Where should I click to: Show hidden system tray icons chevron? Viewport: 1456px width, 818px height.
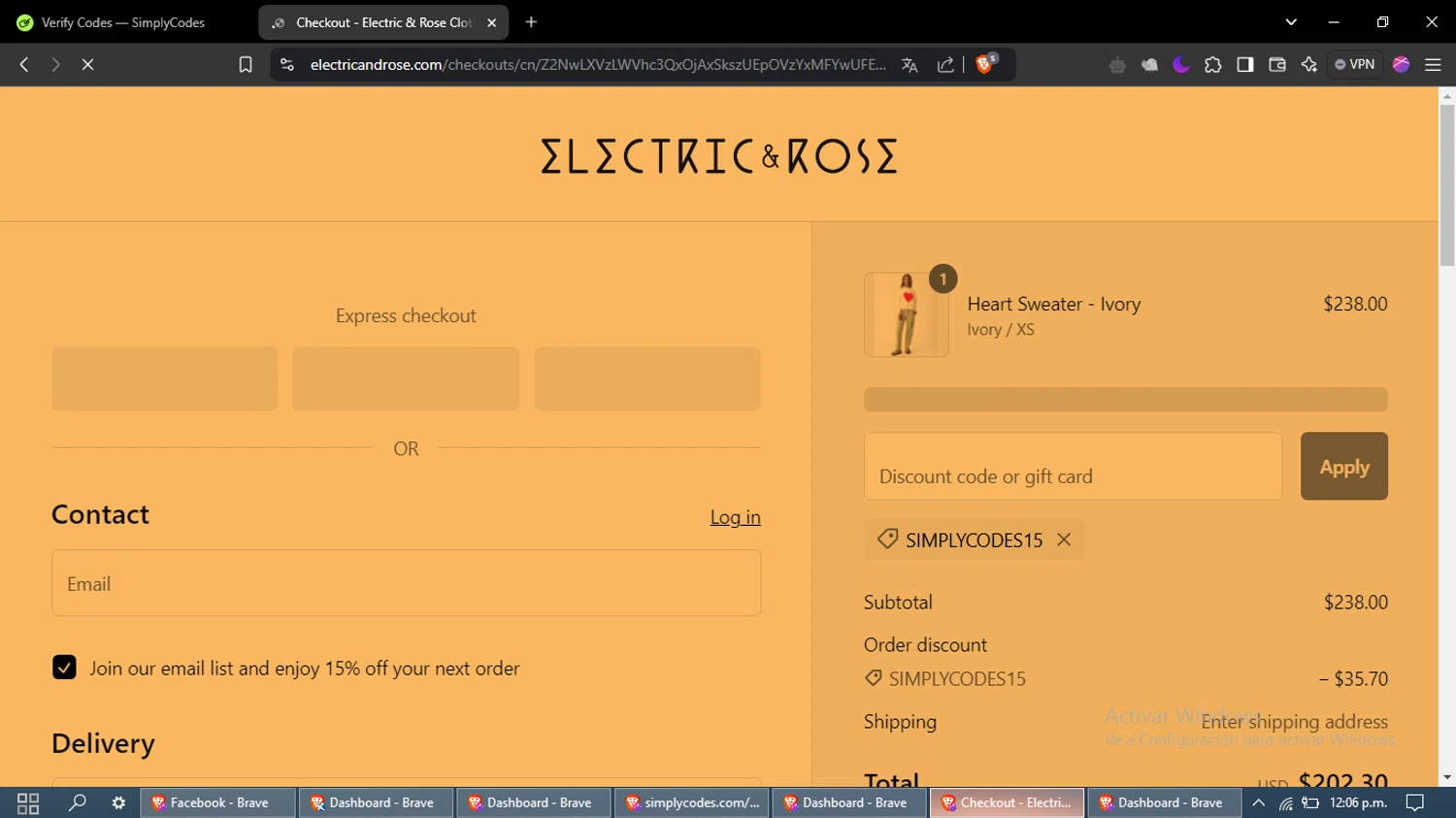[1258, 802]
